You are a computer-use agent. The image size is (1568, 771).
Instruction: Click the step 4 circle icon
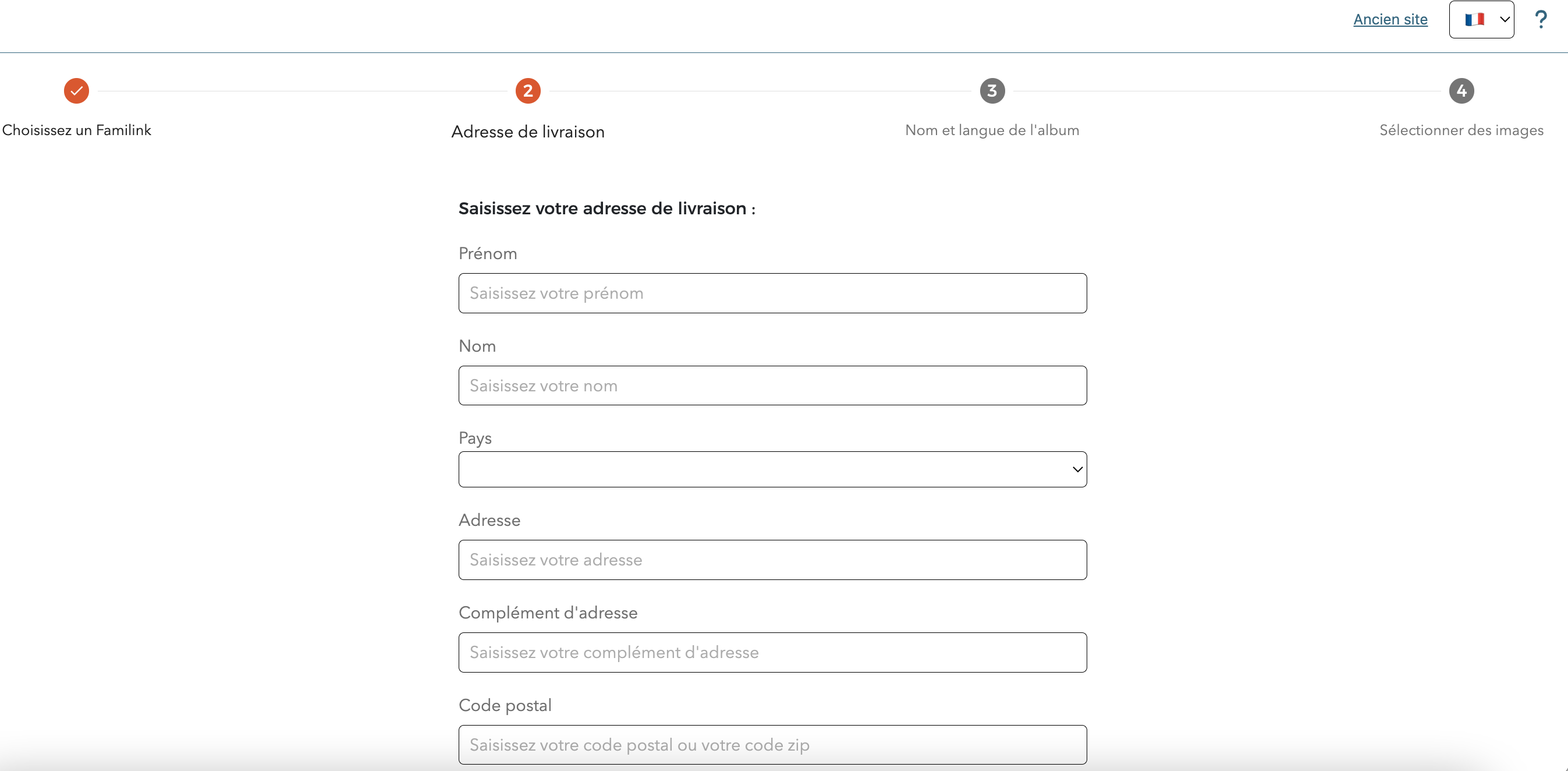pos(1461,91)
